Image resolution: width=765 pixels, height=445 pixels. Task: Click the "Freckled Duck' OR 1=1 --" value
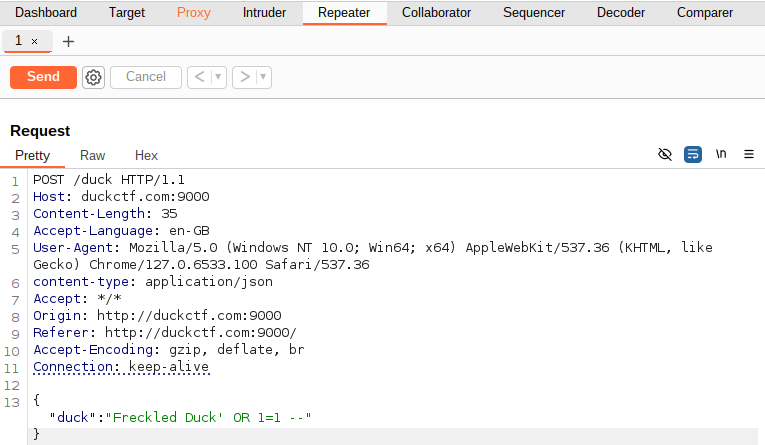point(208,418)
